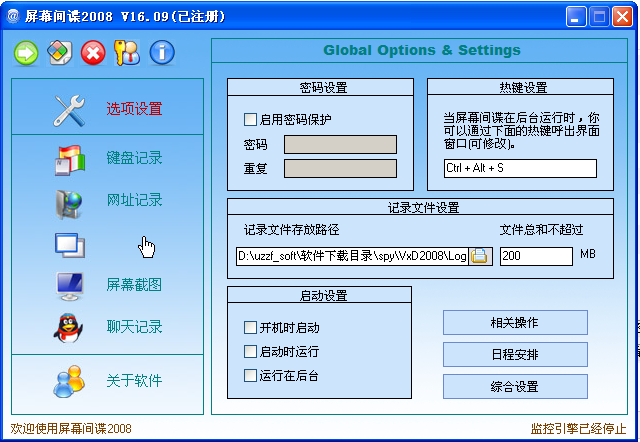Click the Global Options & Settings heading
The width and height of the screenshot is (640, 442).
point(422,50)
